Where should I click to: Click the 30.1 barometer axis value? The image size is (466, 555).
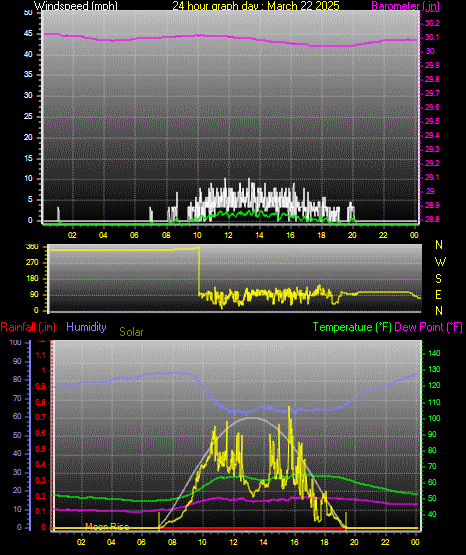432,38
